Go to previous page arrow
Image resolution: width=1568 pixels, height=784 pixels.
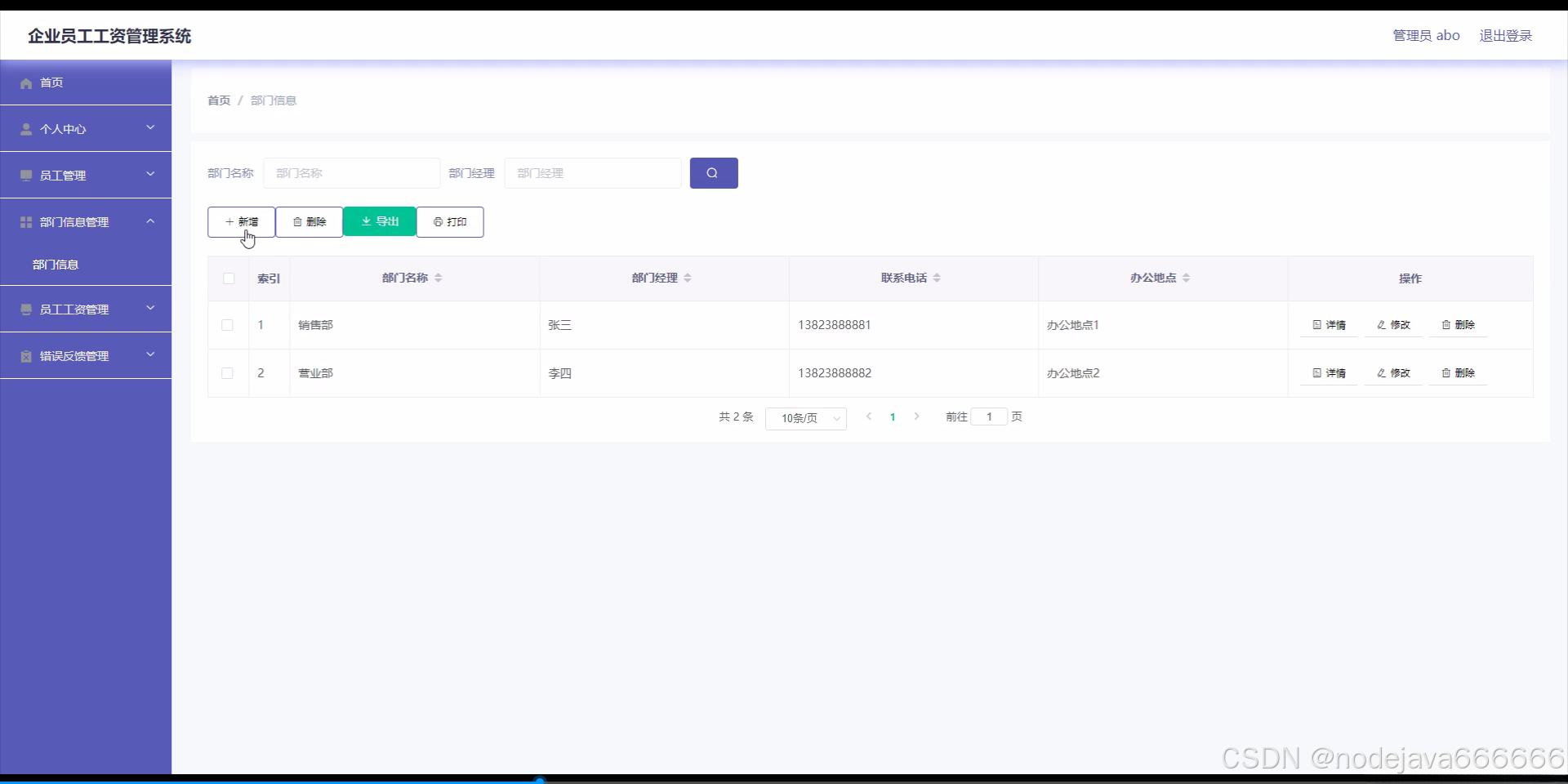pos(869,416)
